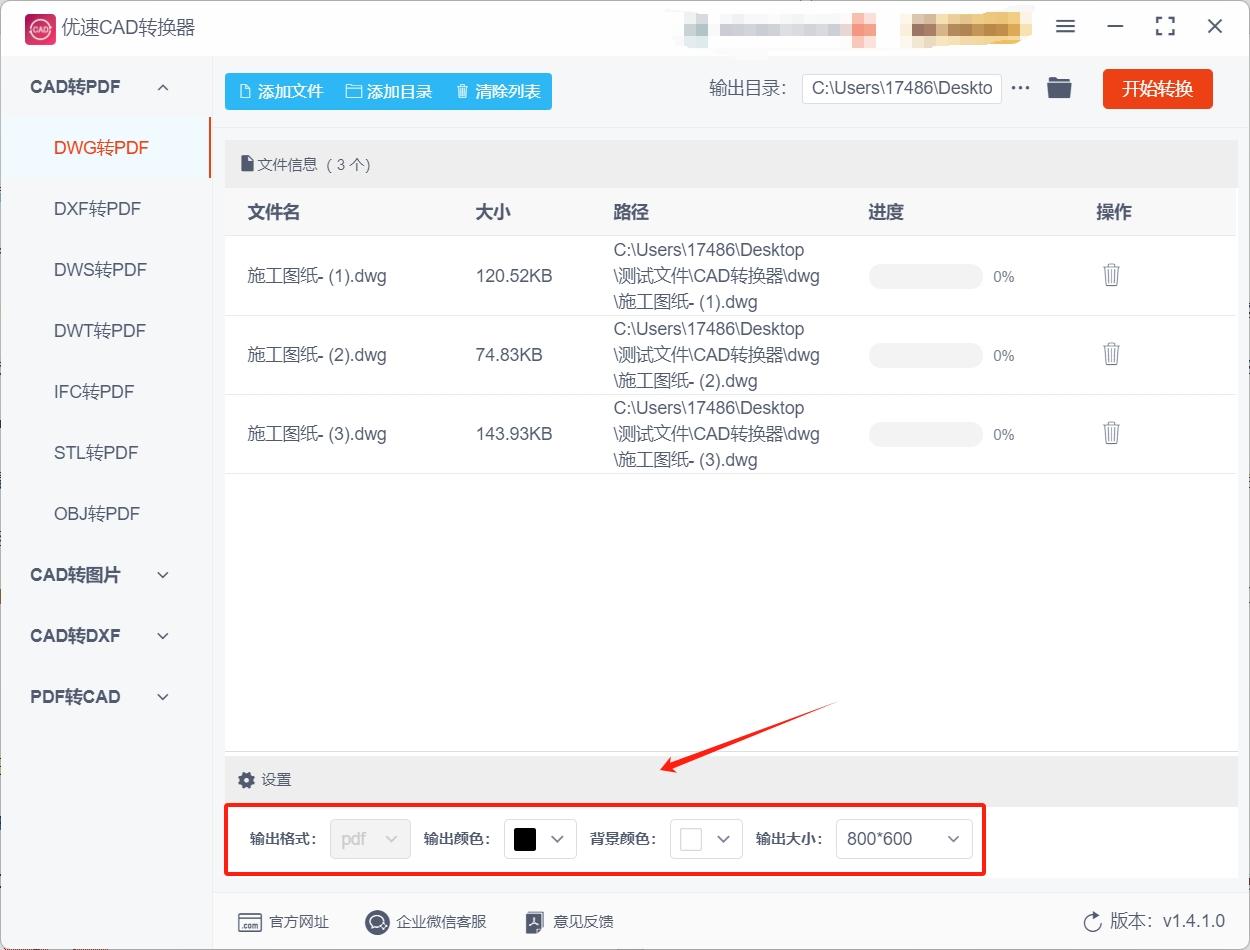Open a folder with the 添加目录 icon
1250x950 pixels.
pos(353,91)
